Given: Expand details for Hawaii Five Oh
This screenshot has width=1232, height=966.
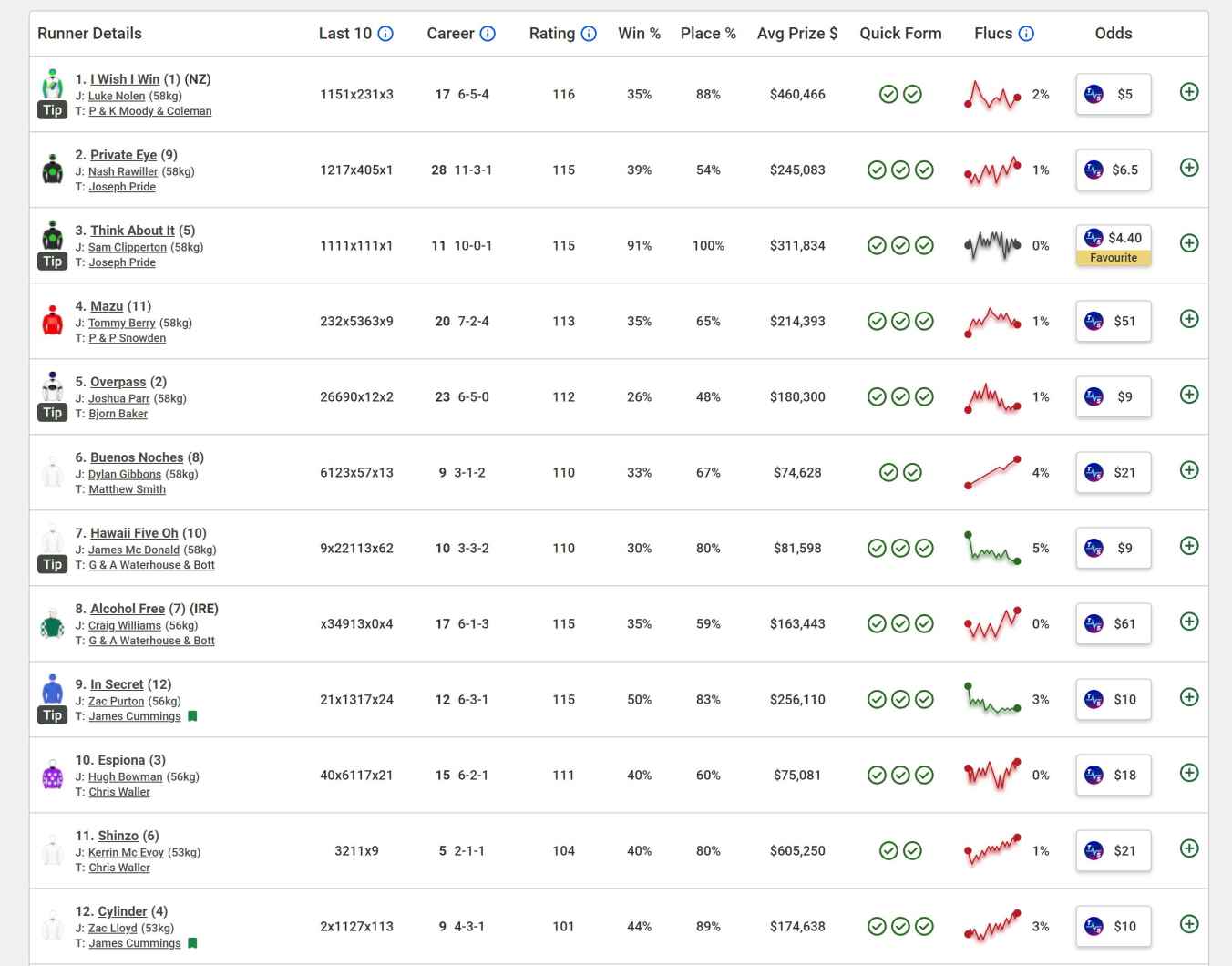Looking at the screenshot, I should coord(1189,546).
